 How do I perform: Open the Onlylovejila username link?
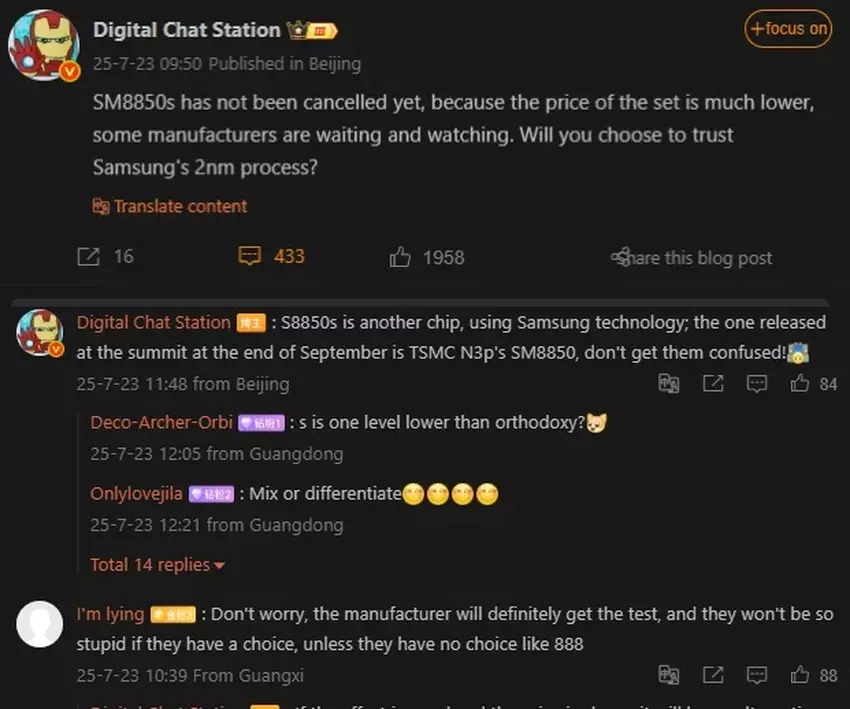[x=136, y=494]
